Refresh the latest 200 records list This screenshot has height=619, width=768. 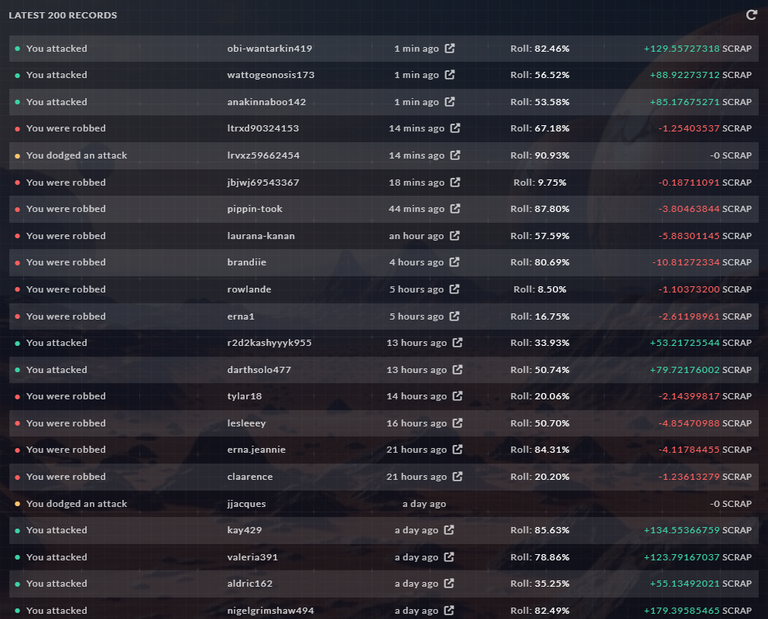pyautogui.click(x=751, y=15)
